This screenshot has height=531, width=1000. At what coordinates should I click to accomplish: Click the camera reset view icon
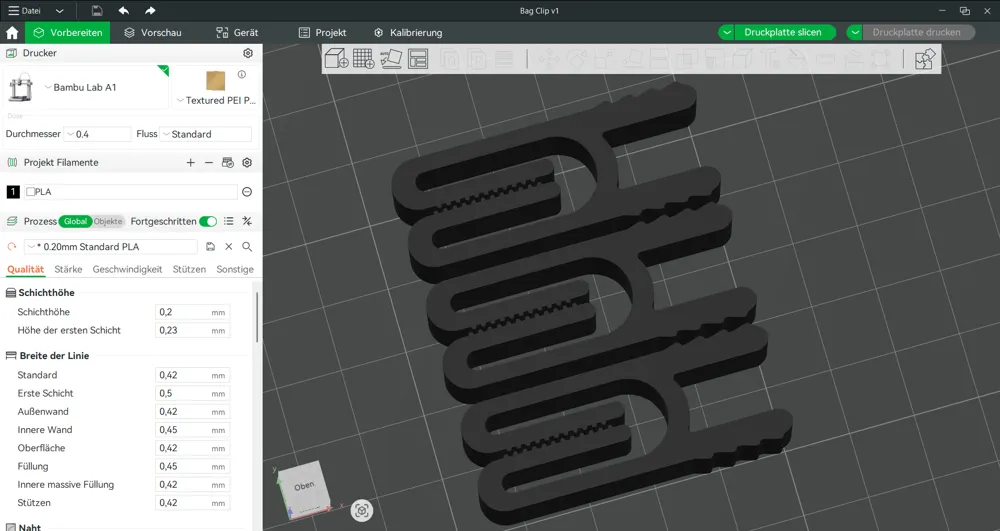pos(362,510)
